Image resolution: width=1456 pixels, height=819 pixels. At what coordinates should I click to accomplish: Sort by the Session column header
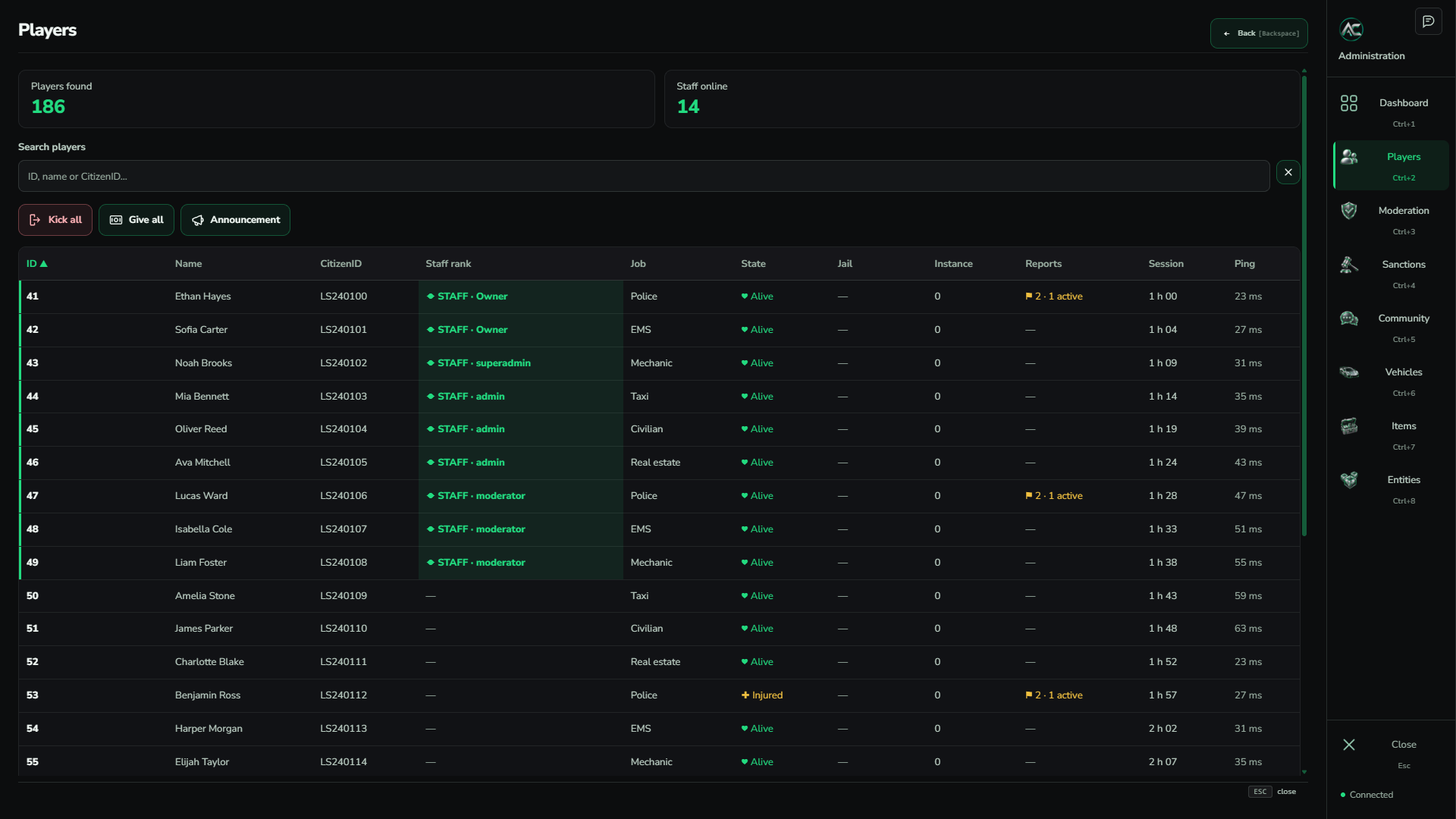1166,264
